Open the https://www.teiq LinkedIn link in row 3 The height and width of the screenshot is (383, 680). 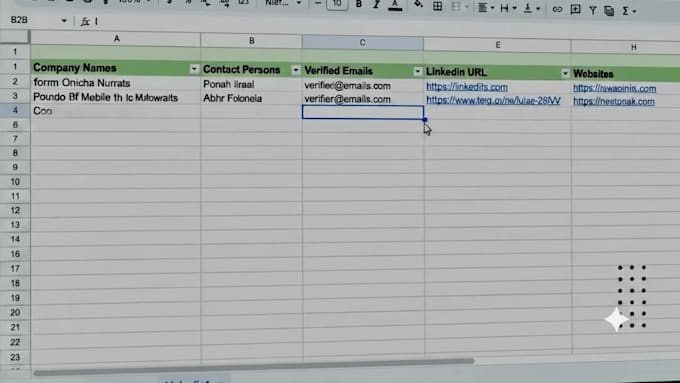point(493,101)
